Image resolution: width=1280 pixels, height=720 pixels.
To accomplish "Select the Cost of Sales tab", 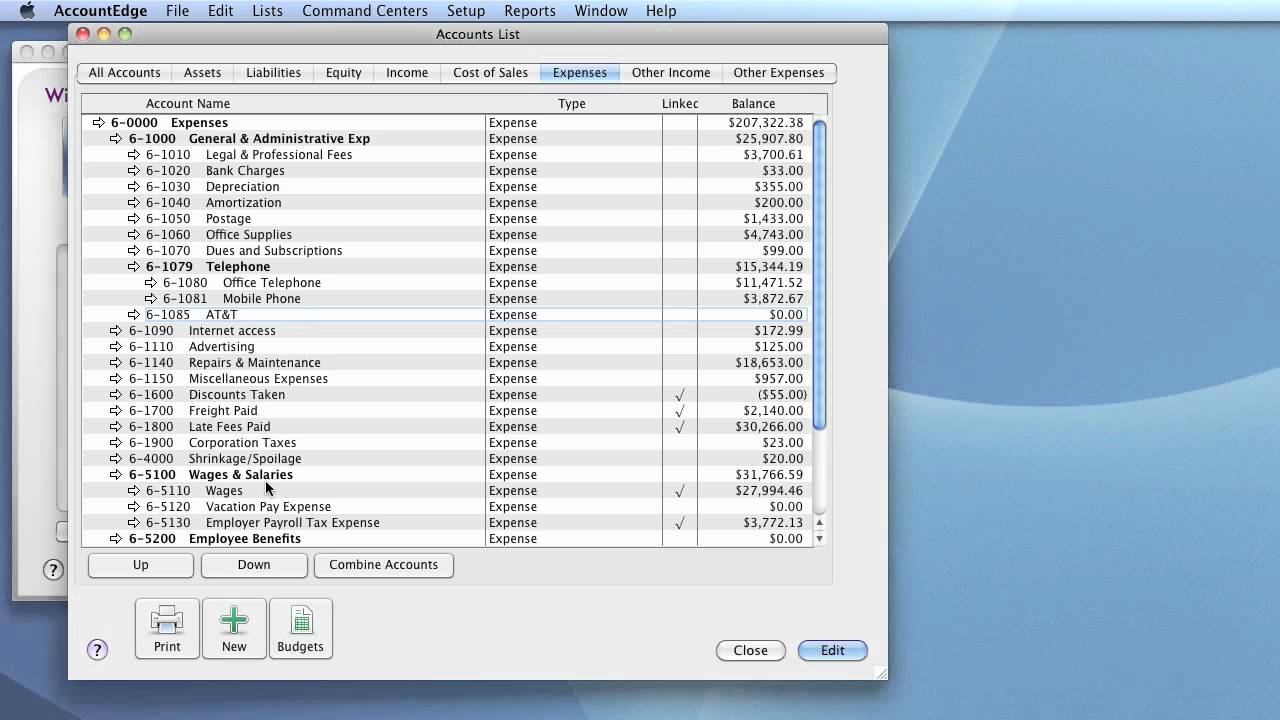I will (490, 73).
